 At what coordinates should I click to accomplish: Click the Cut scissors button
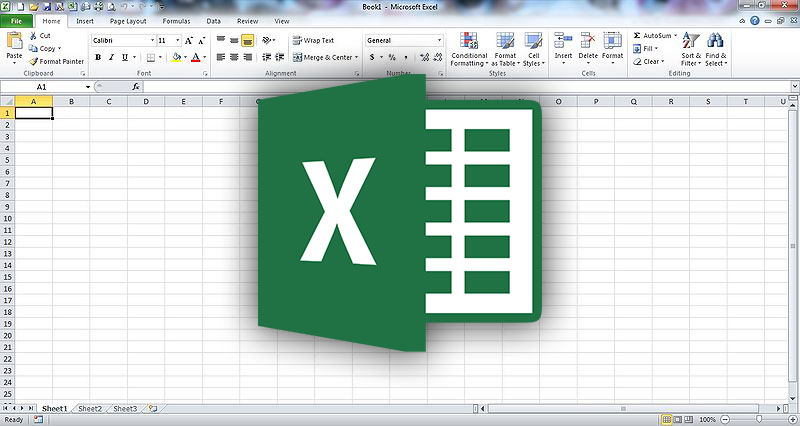click(x=40, y=36)
